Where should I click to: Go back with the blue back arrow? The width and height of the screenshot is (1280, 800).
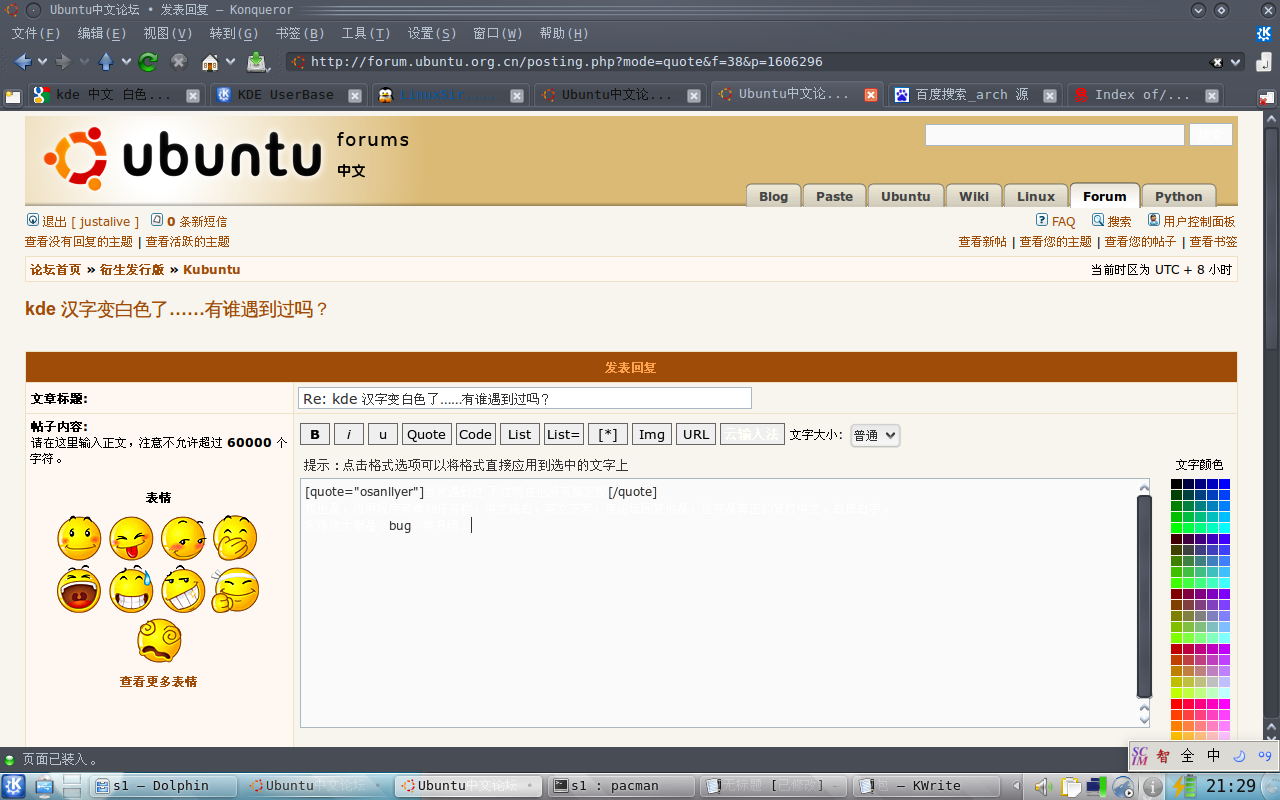click(x=23, y=62)
